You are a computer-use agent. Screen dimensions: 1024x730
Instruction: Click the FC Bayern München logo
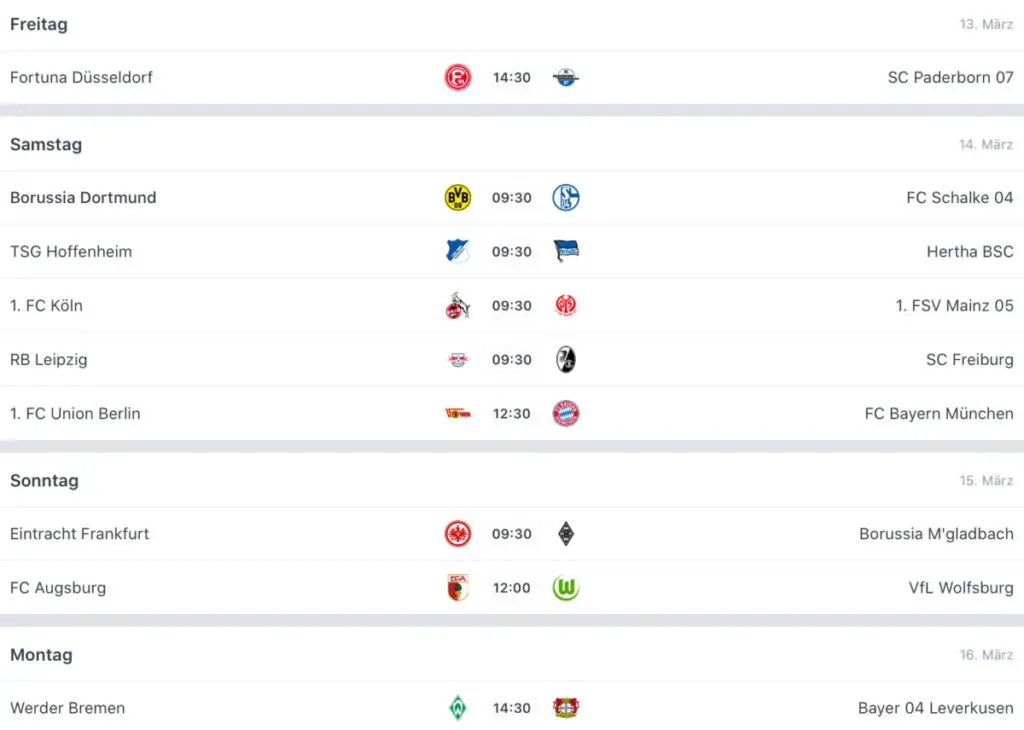(566, 413)
